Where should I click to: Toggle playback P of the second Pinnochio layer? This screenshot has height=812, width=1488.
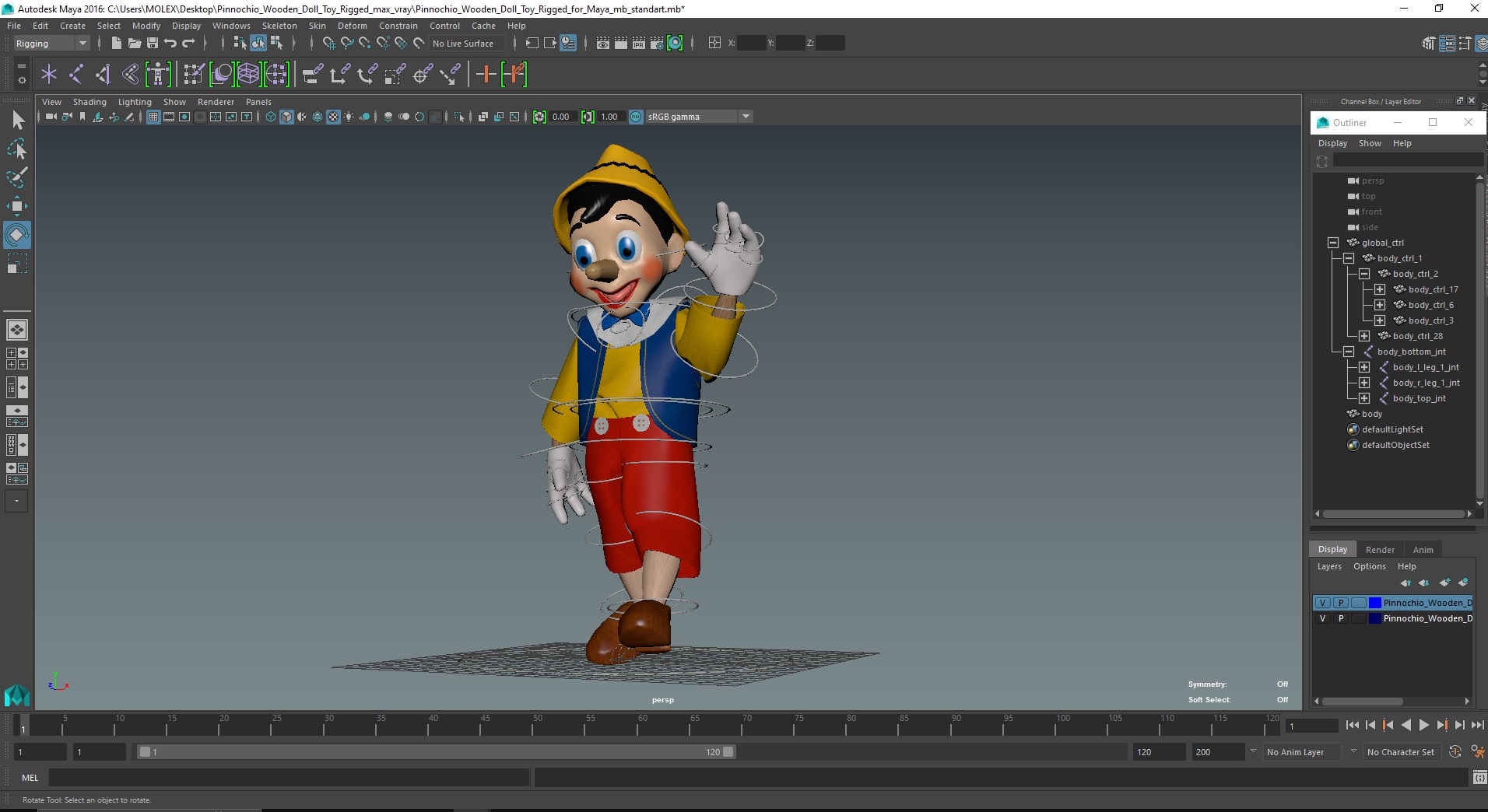1341,618
